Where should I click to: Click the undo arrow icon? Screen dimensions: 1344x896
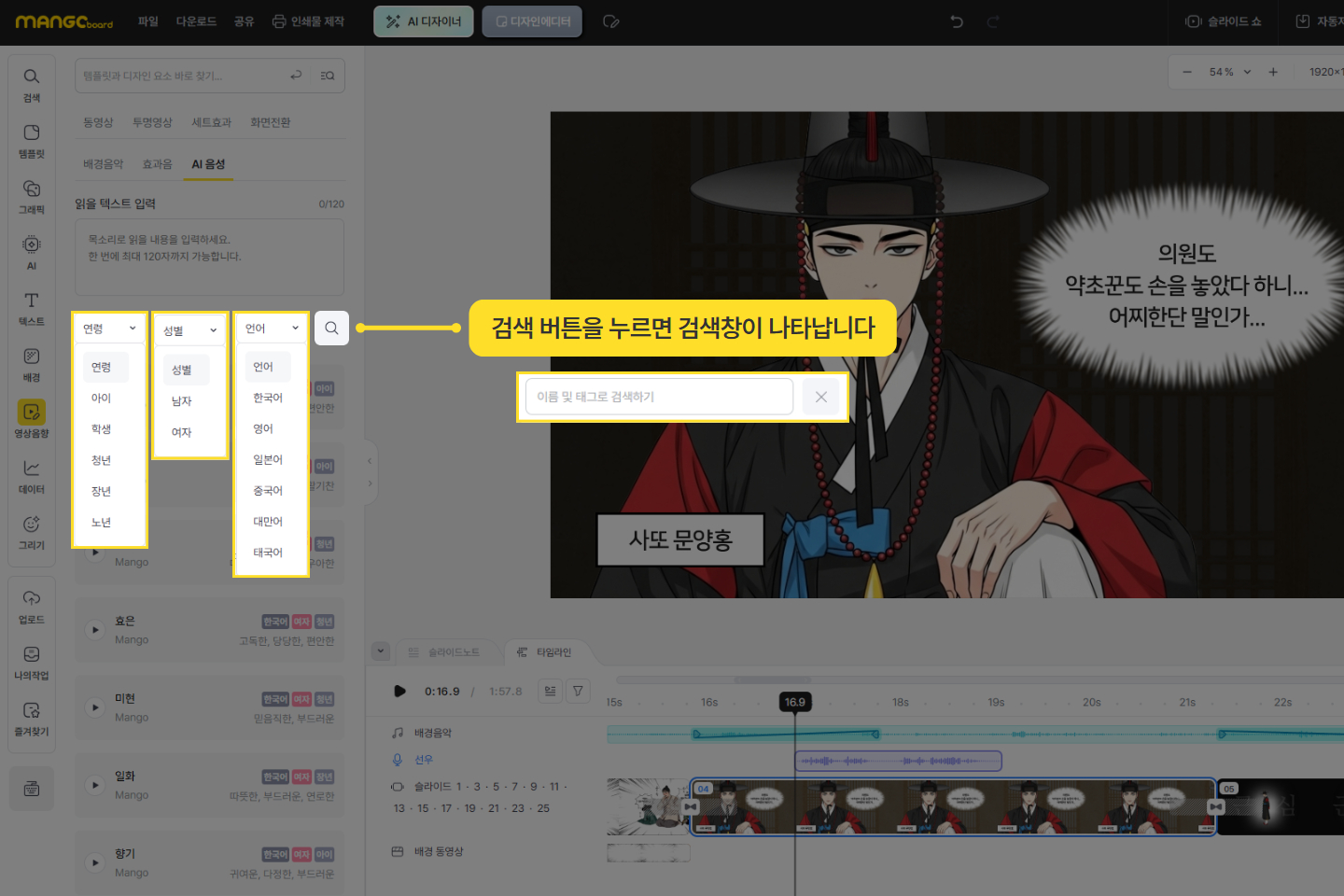click(x=957, y=21)
